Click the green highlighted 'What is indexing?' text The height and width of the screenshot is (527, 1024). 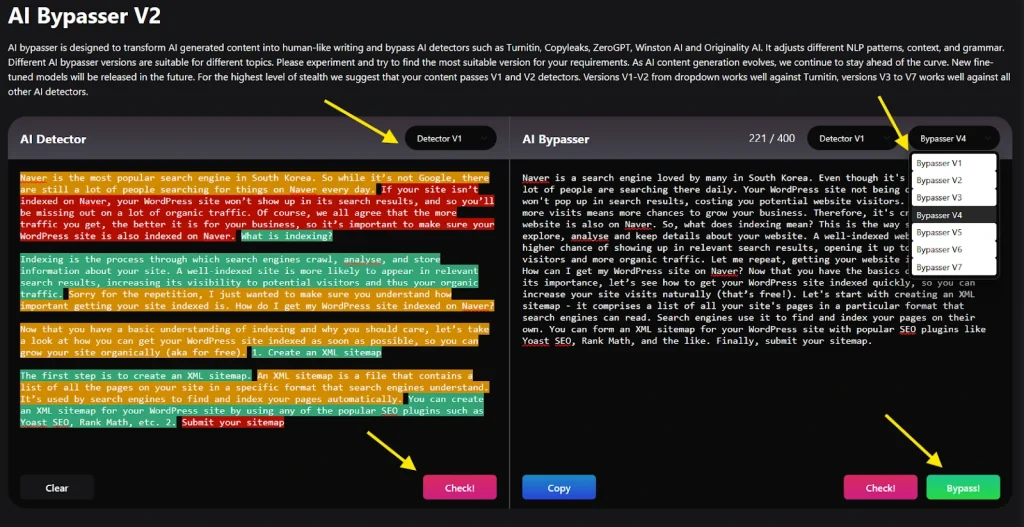click(x=287, y=236)
